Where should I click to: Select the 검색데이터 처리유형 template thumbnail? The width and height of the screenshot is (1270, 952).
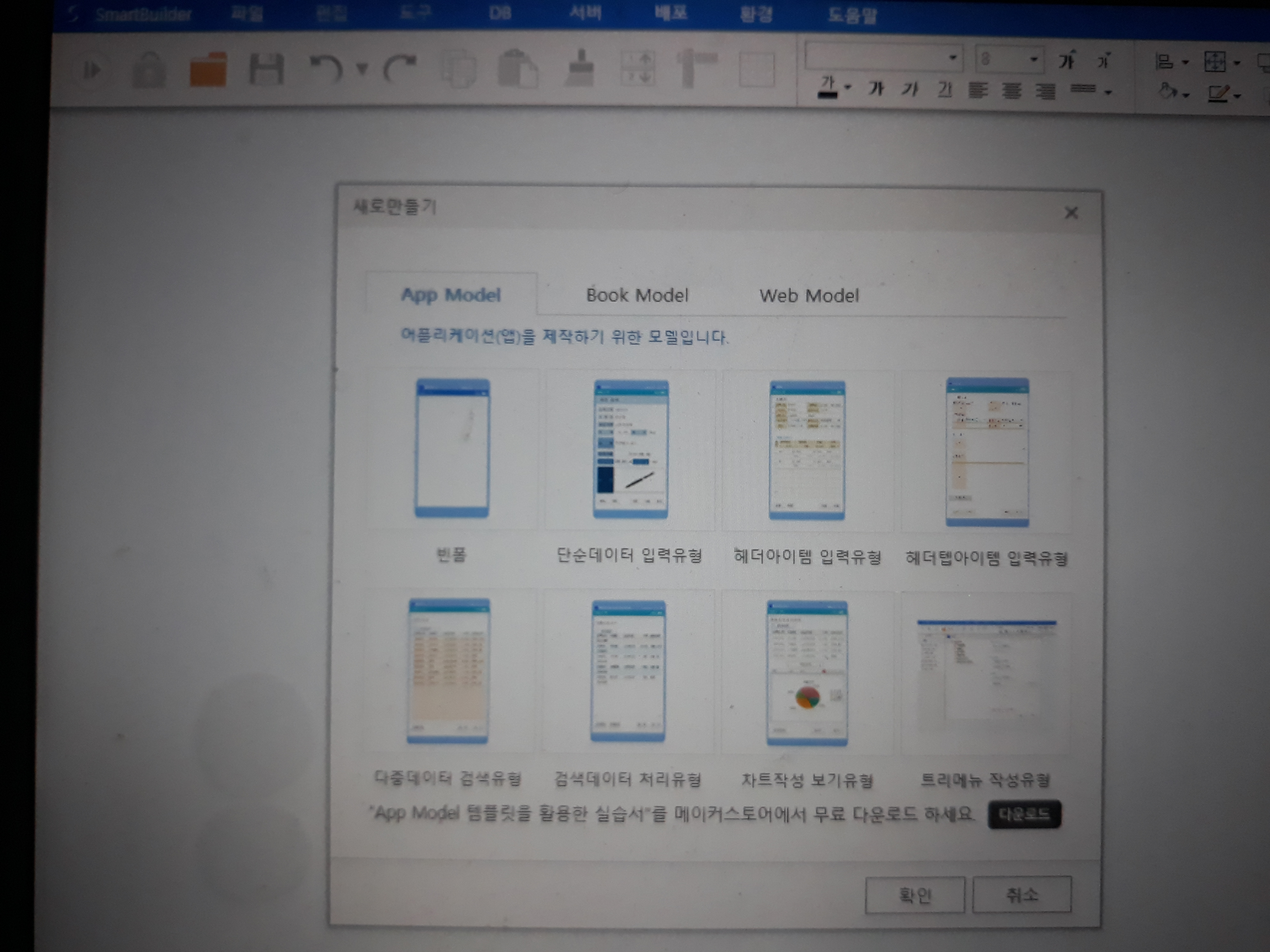coord(628,671)
